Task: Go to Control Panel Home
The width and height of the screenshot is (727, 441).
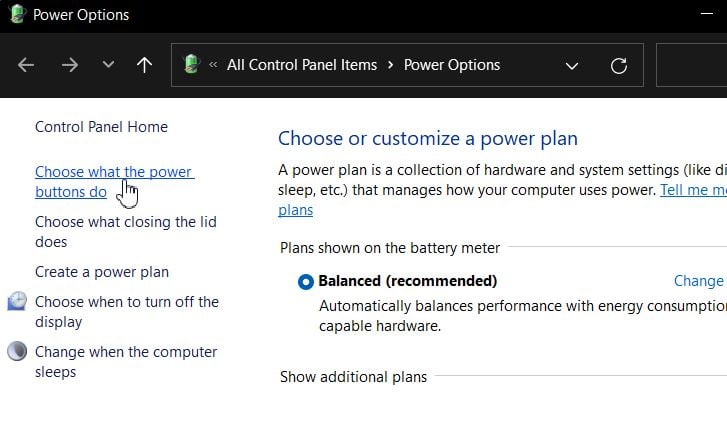Action: click(x=102, y=127)
